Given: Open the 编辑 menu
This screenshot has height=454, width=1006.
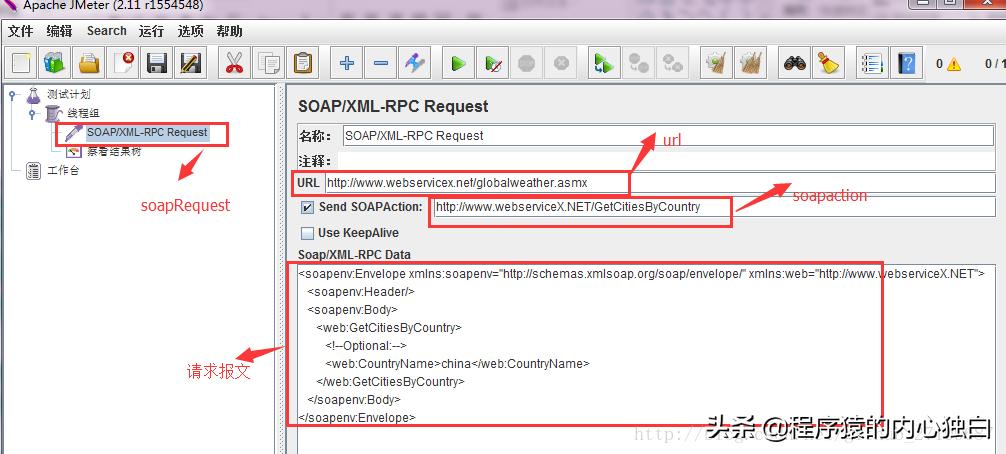Looking at the screenshot, I should 60,31.
